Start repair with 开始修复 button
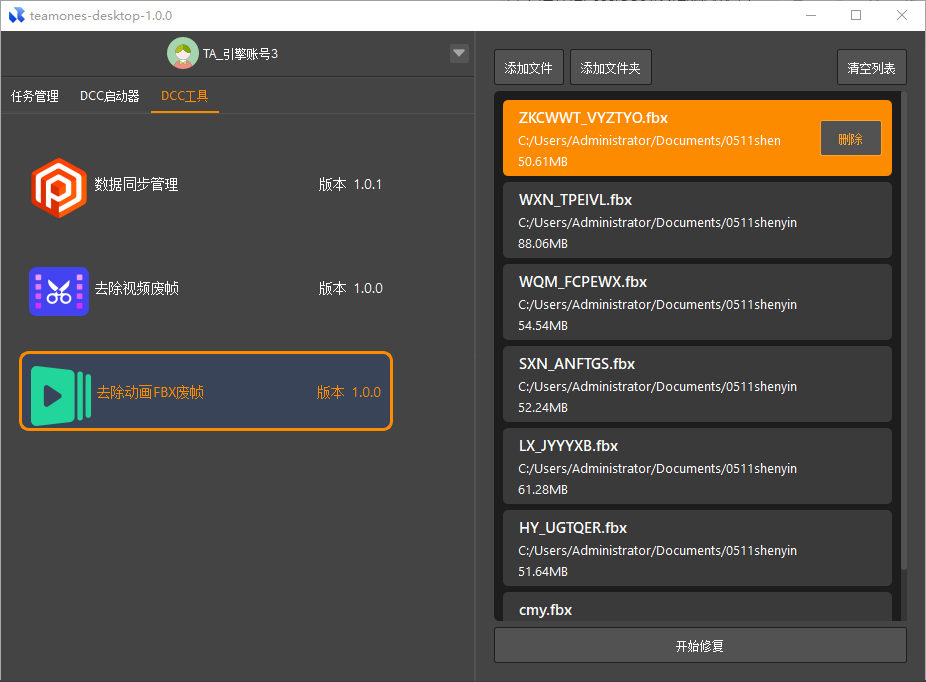This screenshot has height=682, width=926. tap(699, 645)
